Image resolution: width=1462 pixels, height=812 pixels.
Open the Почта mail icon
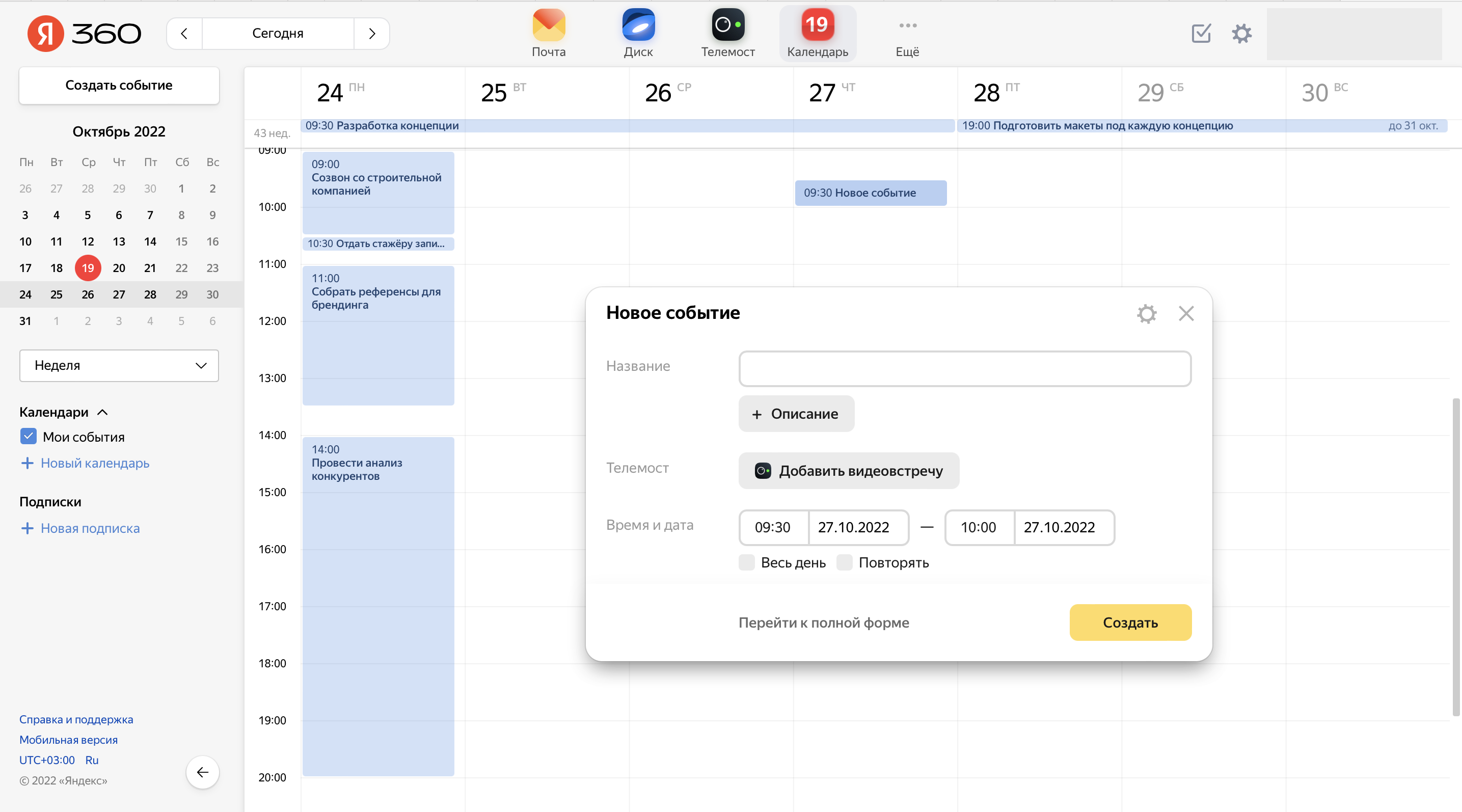coord(548,25)
